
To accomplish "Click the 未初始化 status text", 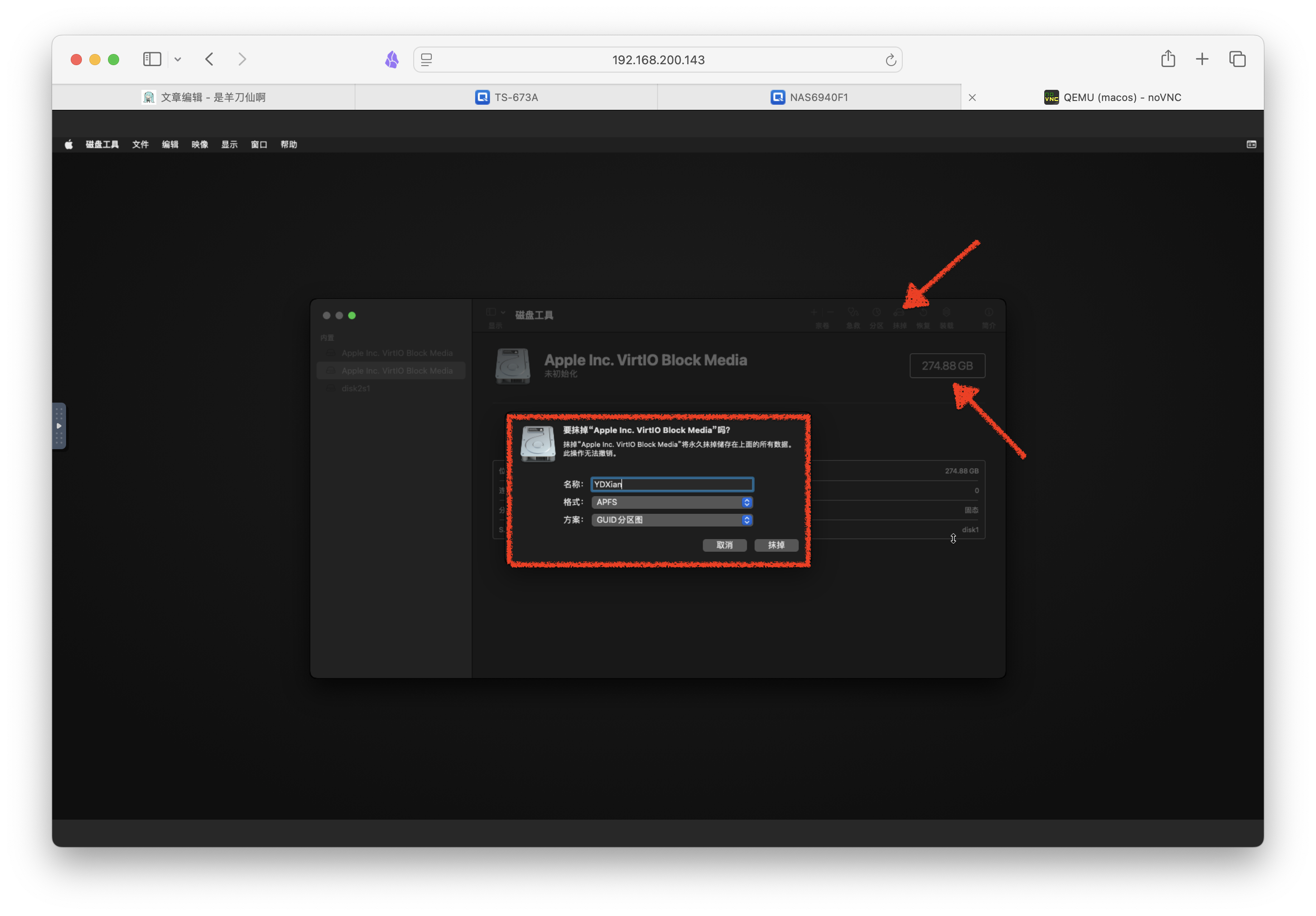I will click(x=561, y=374).
